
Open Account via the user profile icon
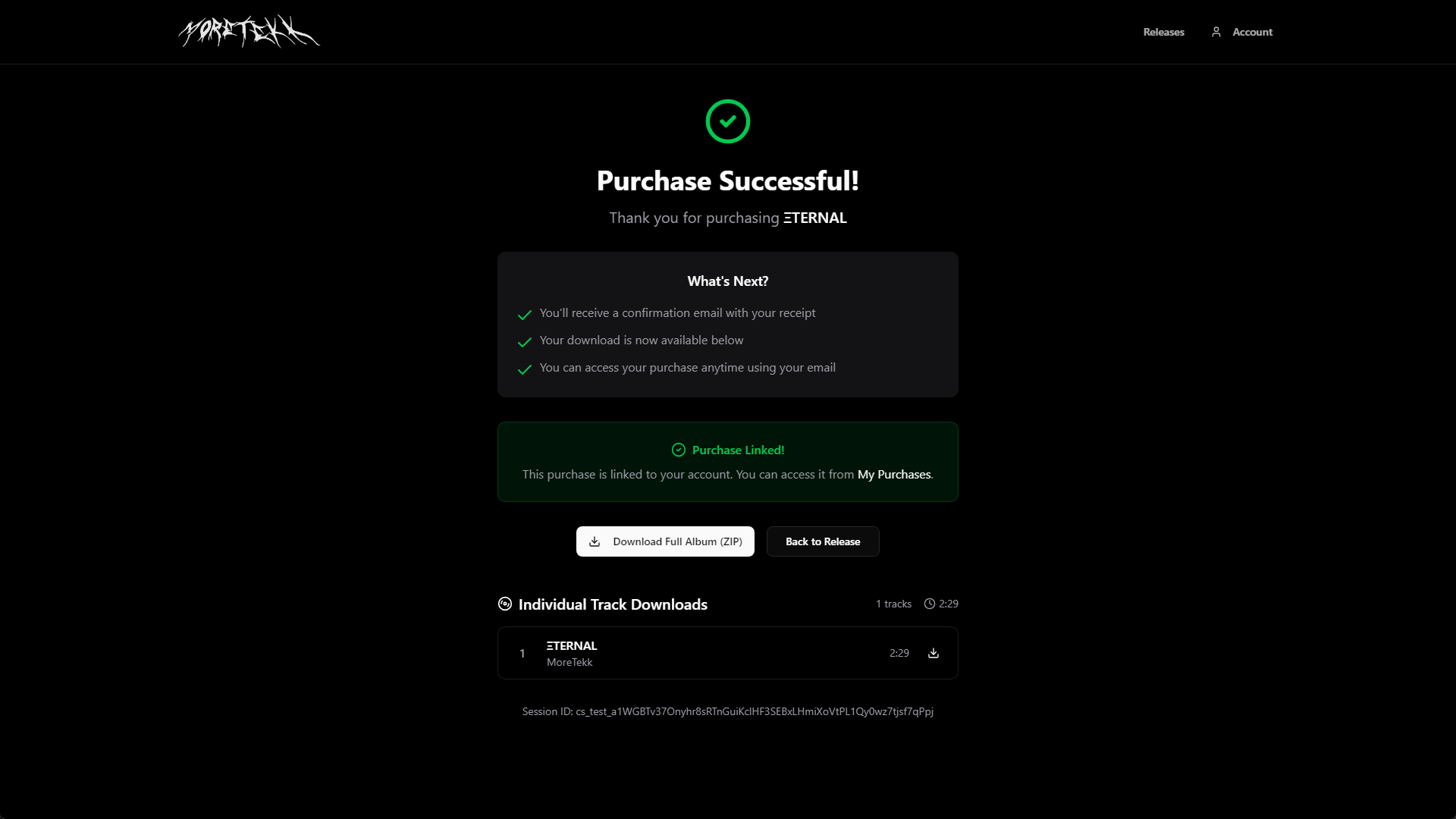coord(1217,32)
